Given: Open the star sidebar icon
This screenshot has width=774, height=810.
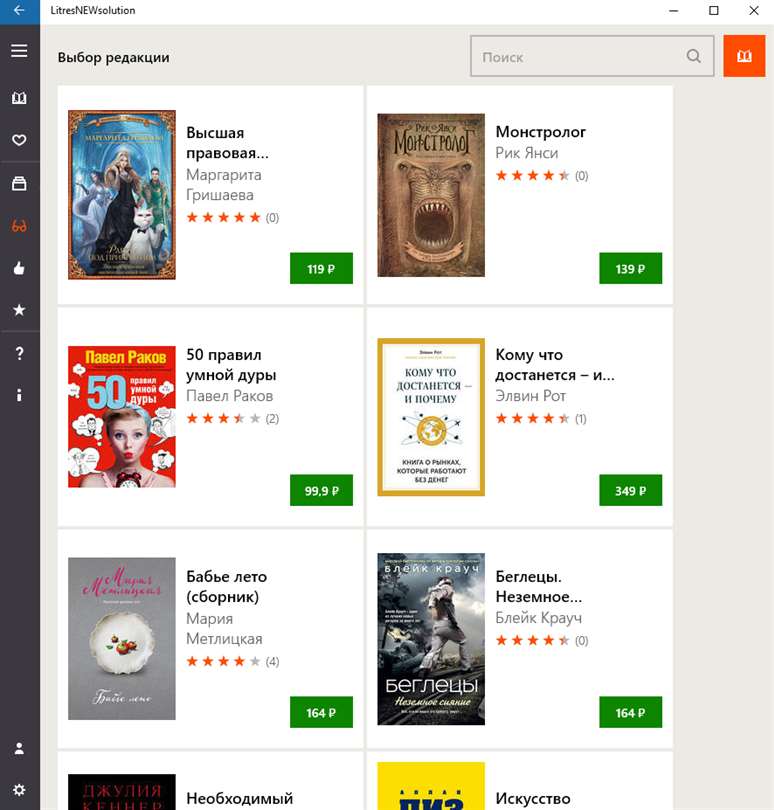Looking at the screenshot, I should click(x=19, y=310).
